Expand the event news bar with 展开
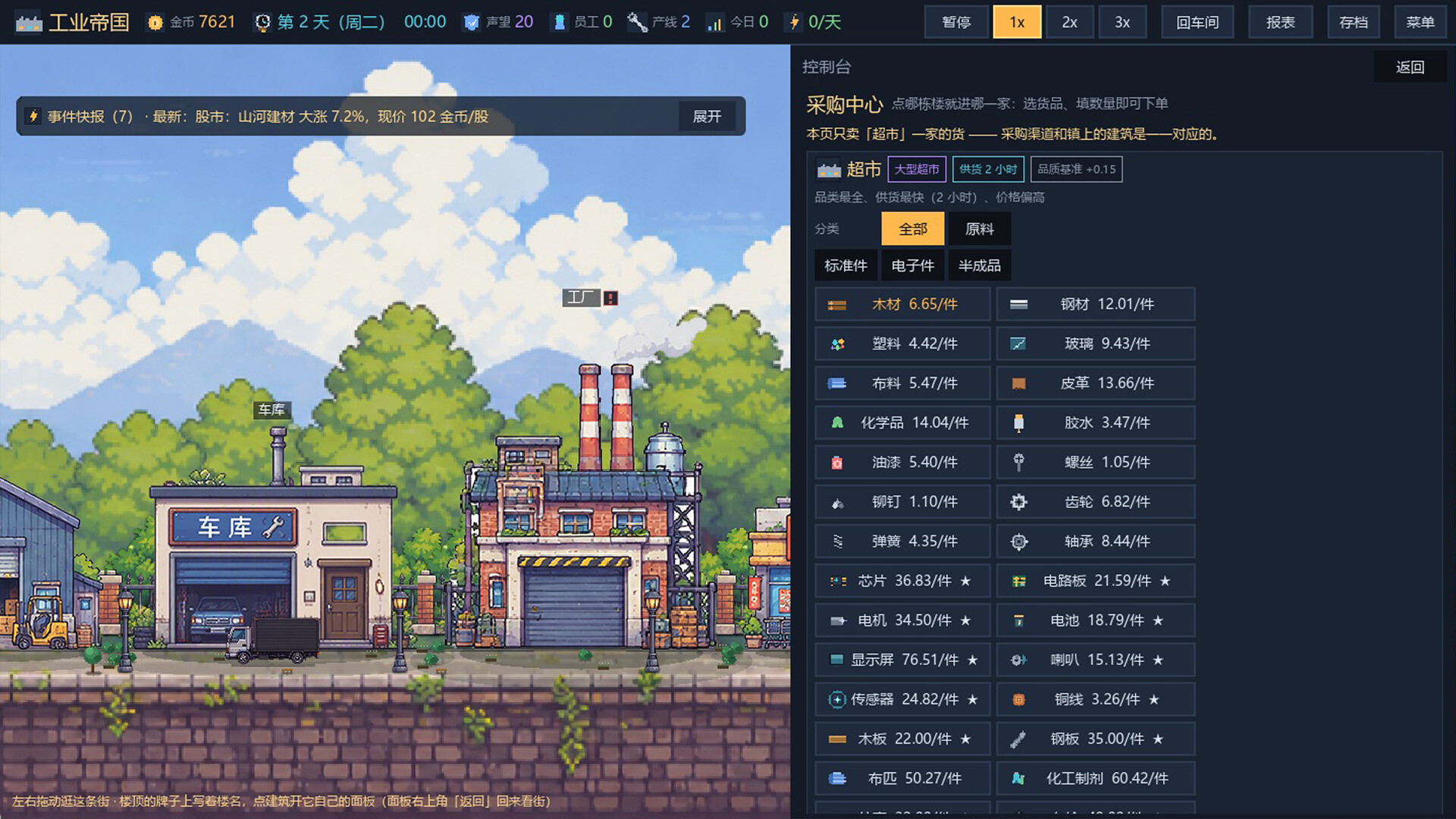Image resolution: width=1456 pixels, height=819 pixels. [x=707, y=116]
